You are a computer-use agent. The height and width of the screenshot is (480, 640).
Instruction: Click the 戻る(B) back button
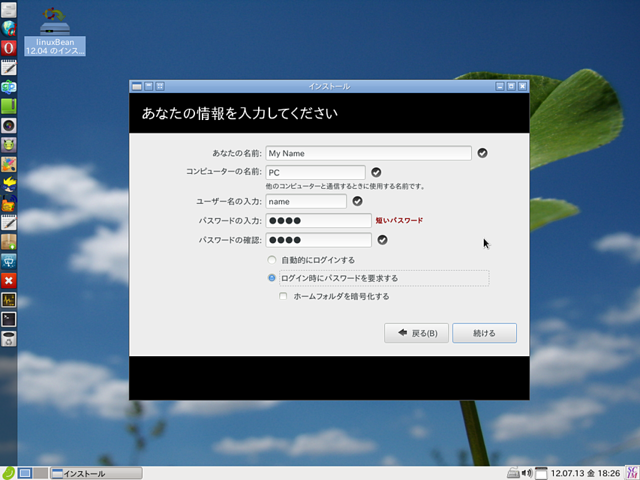416,333
